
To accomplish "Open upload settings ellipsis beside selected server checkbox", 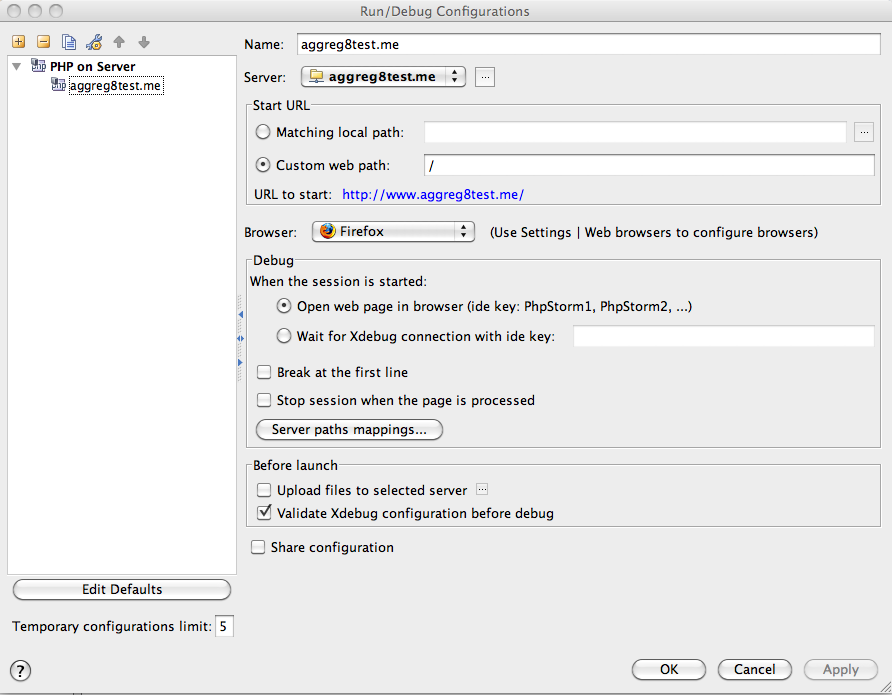I will pos(481,490).
